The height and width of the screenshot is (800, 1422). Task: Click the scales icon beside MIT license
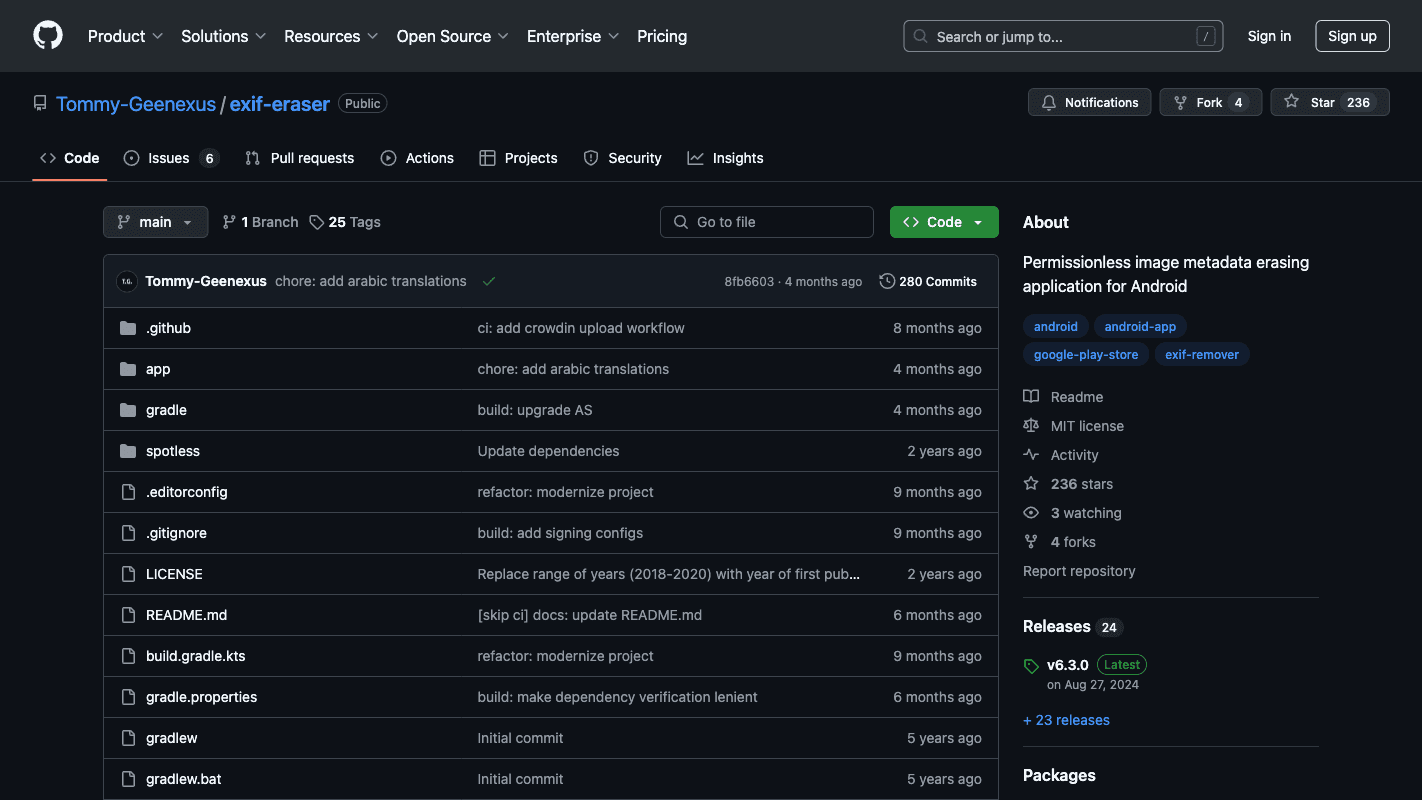1031,426
